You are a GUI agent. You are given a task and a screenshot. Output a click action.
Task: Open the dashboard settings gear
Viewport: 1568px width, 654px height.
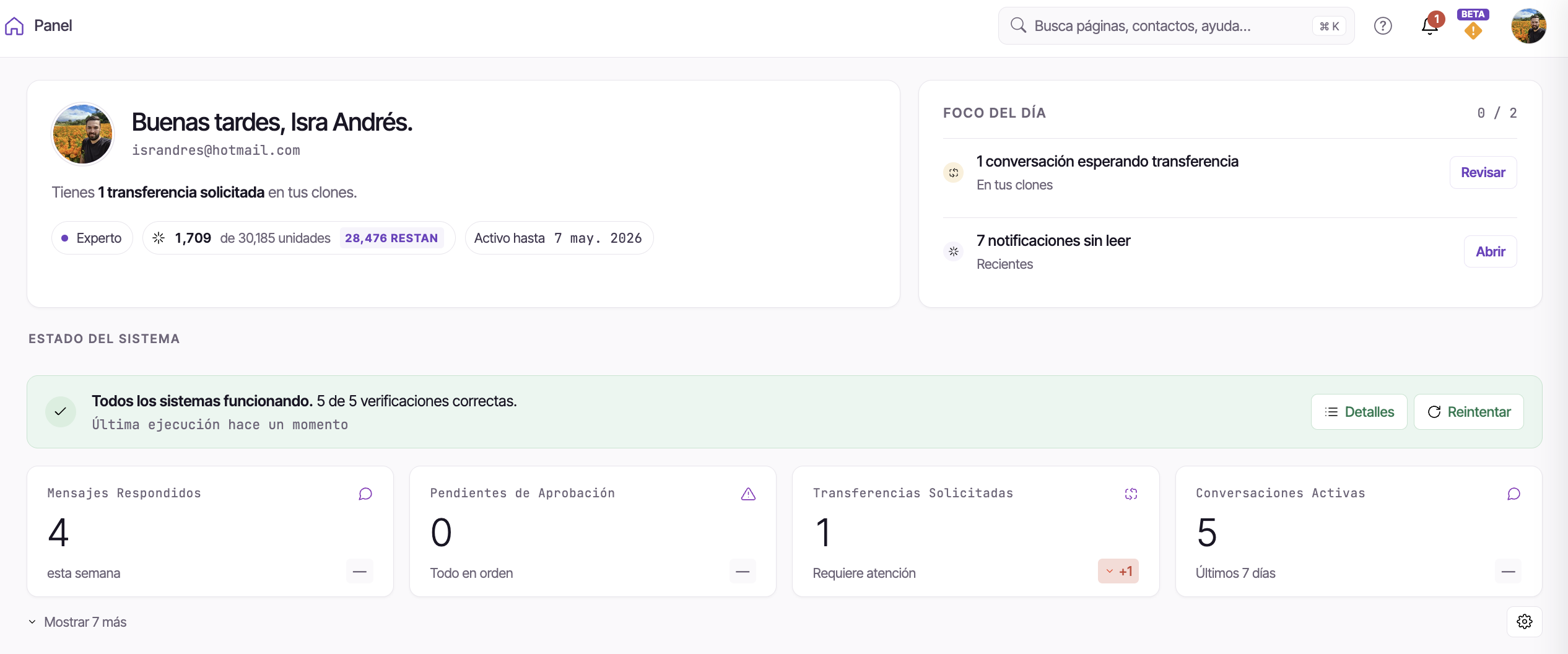pyautogui.click(x=1525, y=621)
